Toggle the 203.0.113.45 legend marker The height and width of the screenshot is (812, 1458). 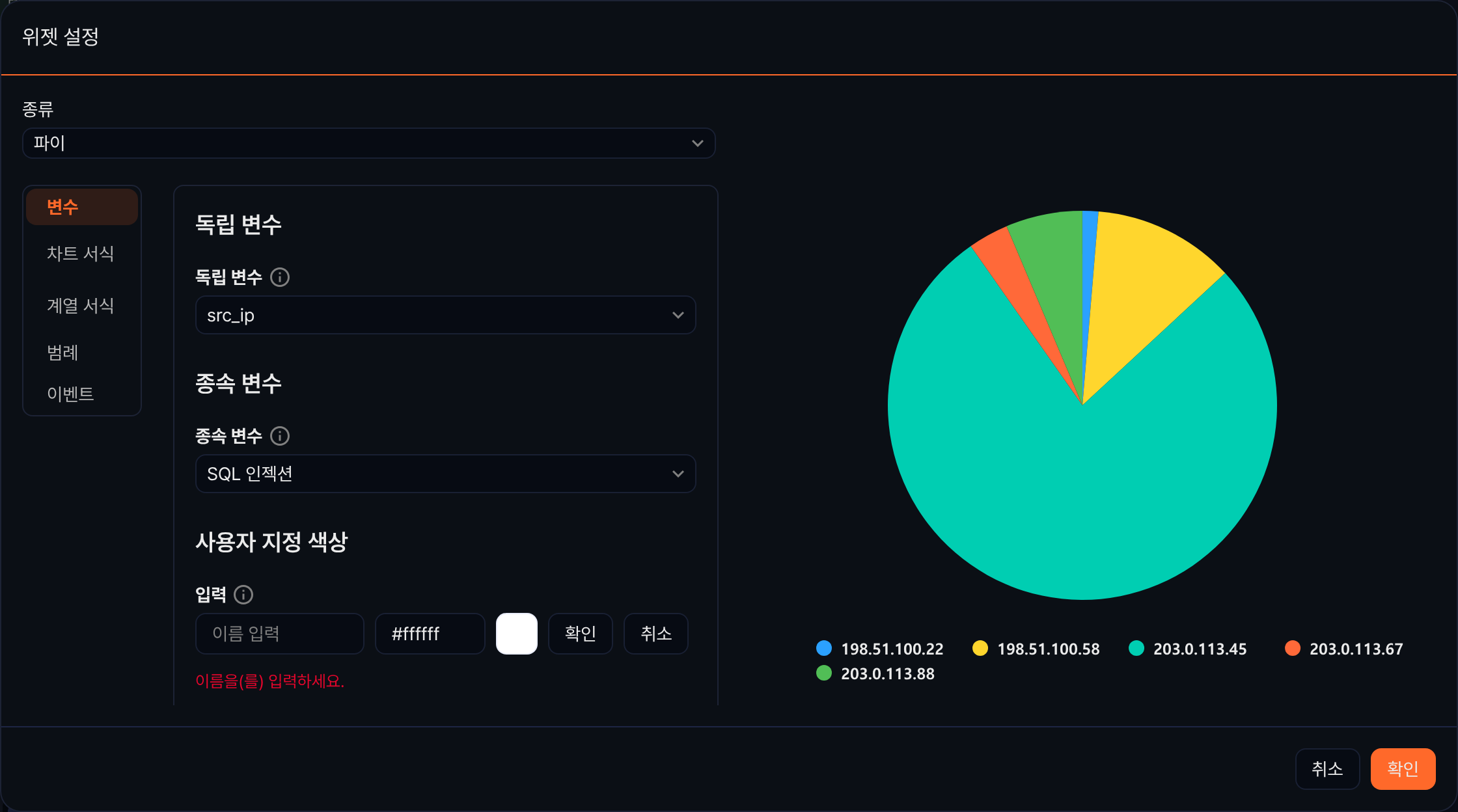(1136, 648)
